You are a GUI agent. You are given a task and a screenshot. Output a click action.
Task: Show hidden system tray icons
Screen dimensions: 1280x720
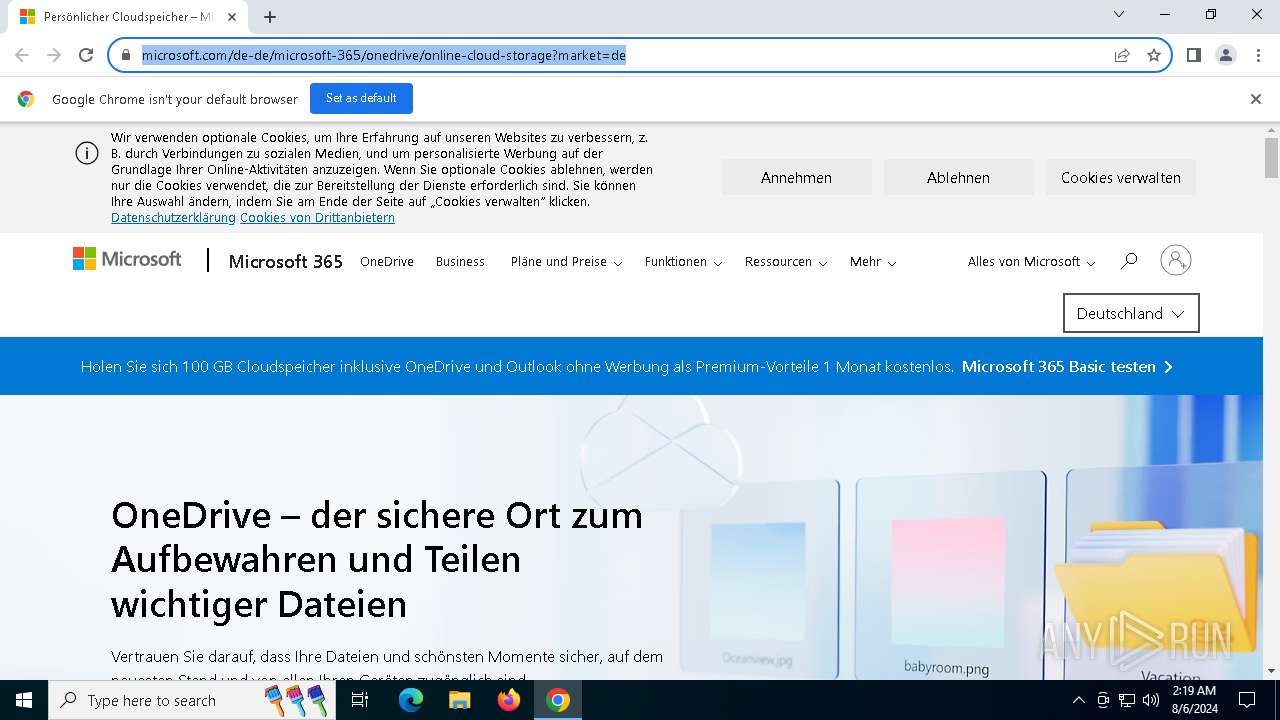pyautogui.click(x=1078, y=700)
